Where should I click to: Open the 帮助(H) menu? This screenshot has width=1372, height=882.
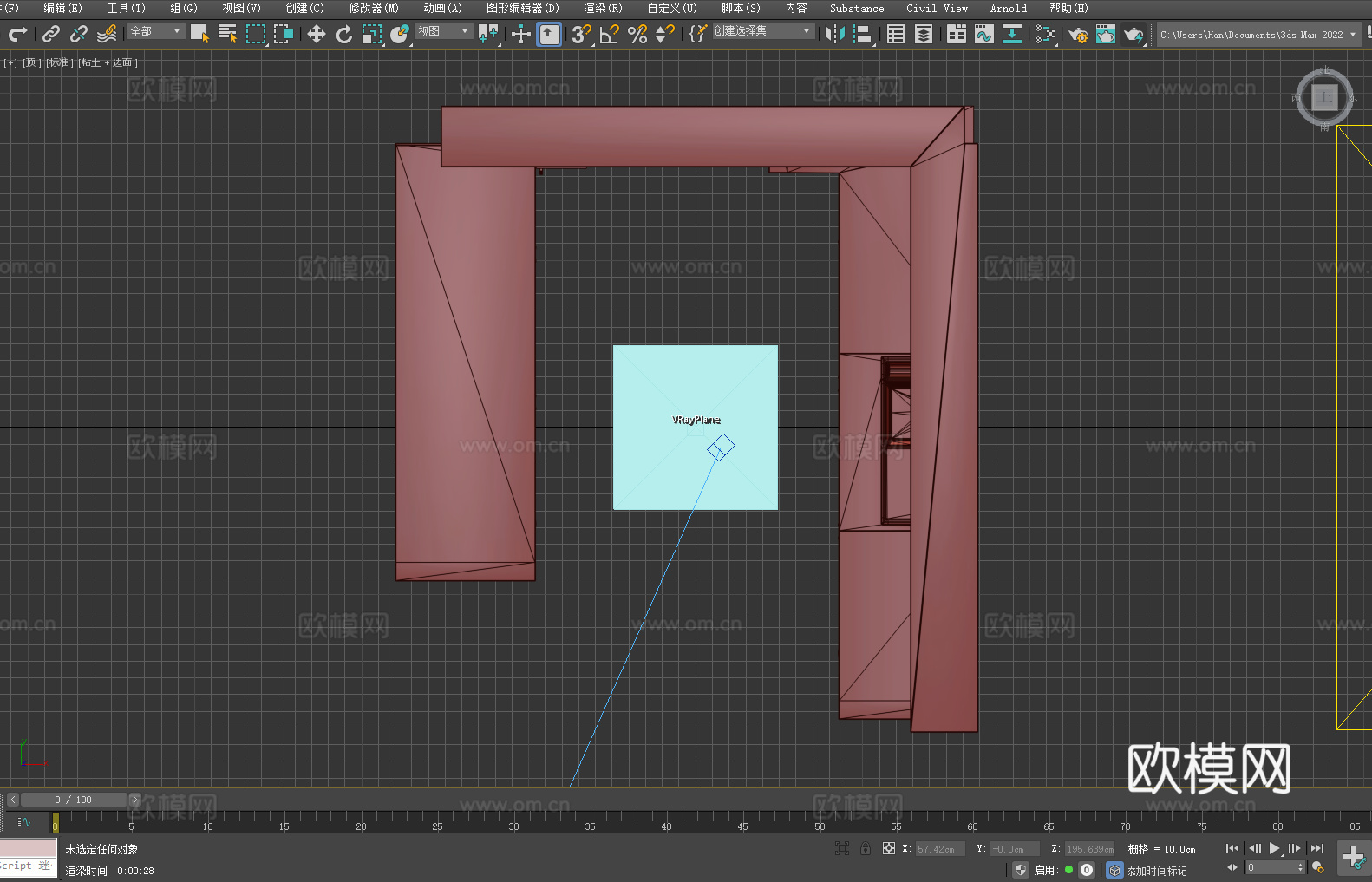point(1068,8)
